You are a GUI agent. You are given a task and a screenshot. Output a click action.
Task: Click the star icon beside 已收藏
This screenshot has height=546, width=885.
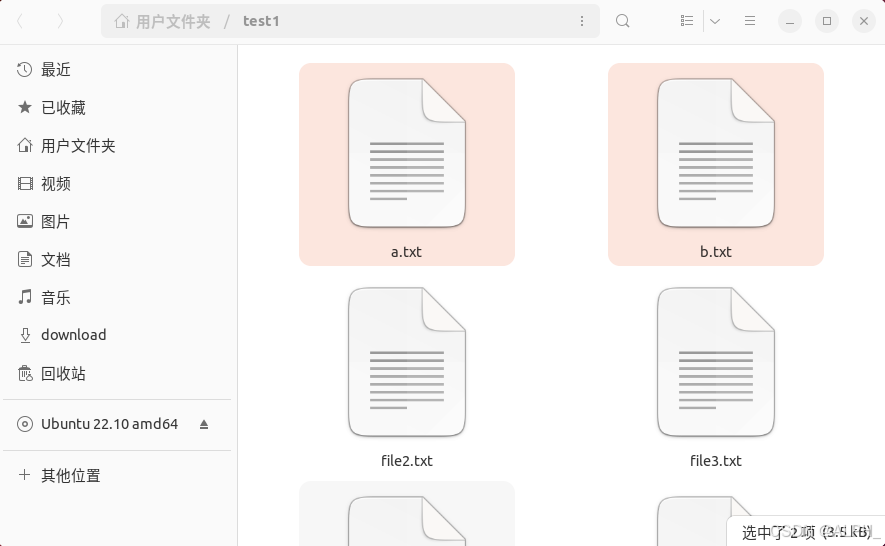click(x=24, y=107)
